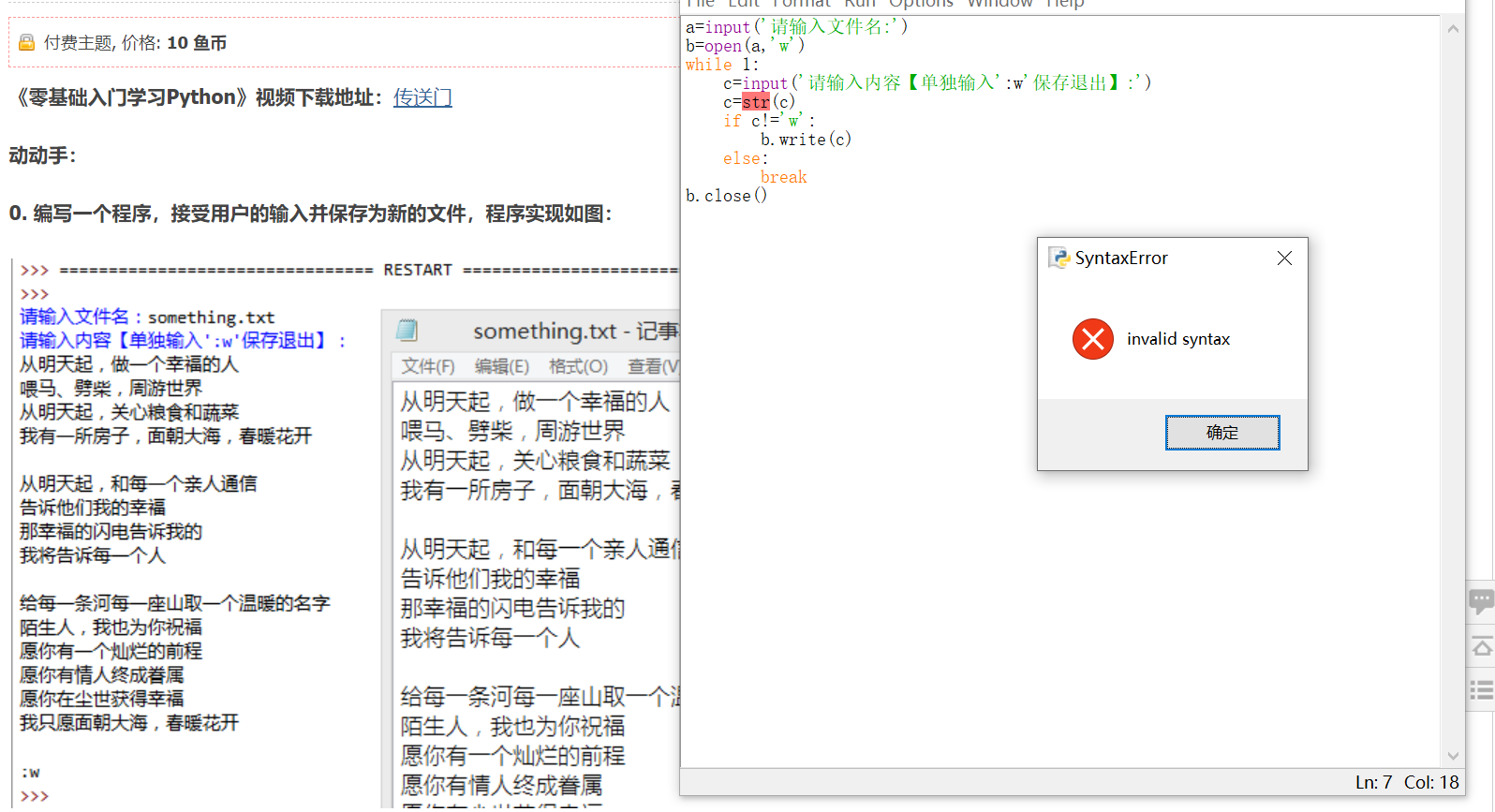Click the lock icon beside 付费主题
Image resolution: width=1495 pixels, height=812 pixels.
tap(27, 43)
